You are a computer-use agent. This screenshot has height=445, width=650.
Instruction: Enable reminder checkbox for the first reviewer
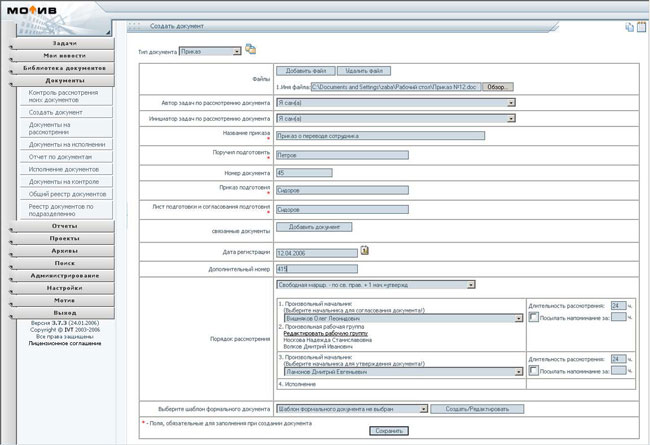(532, 317)
